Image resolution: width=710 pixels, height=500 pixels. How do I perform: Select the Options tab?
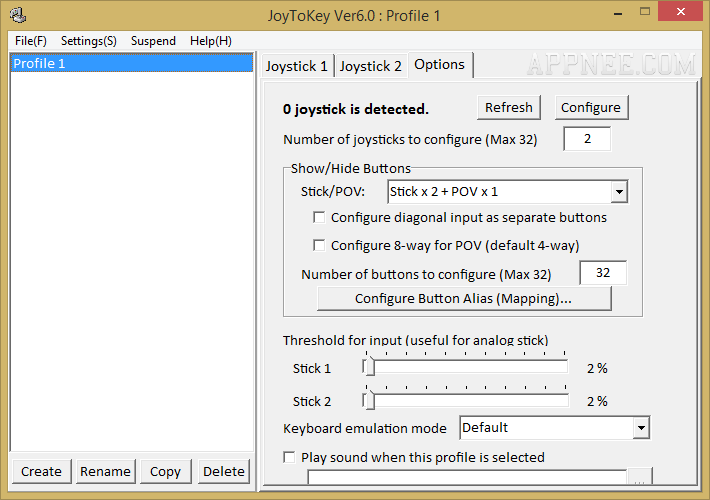click(x=440, y=65)
